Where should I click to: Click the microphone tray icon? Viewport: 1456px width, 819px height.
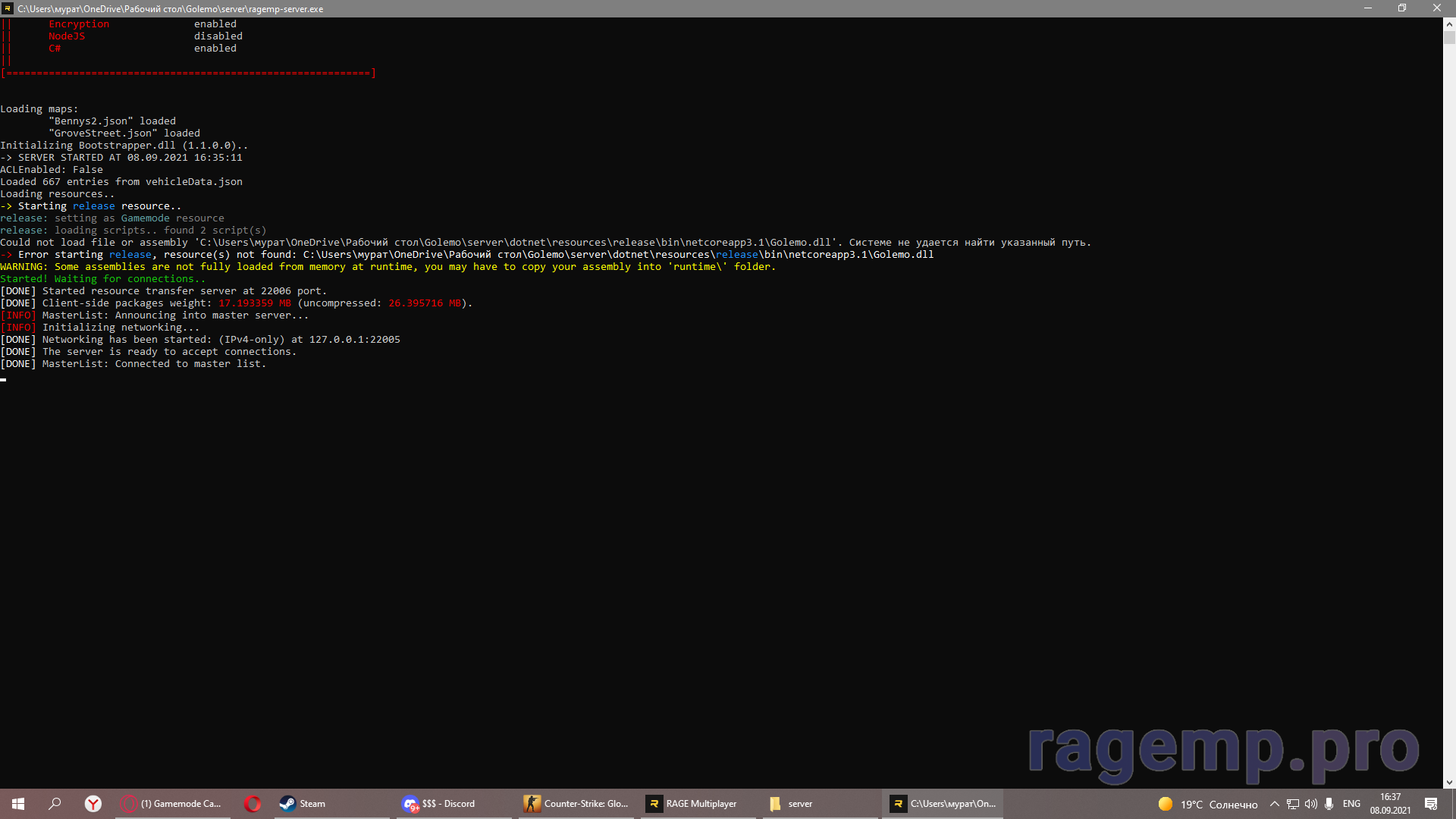coord(1329,804)
